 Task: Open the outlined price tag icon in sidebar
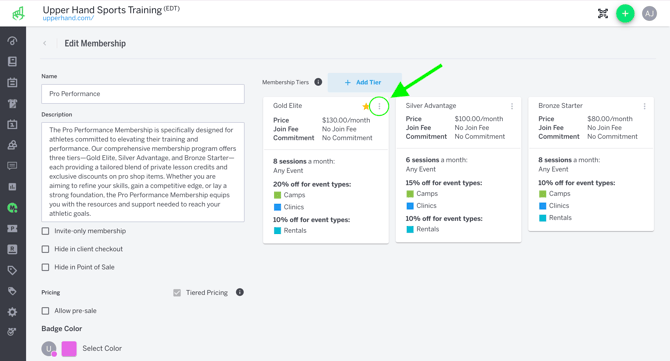tap(12, 270)
